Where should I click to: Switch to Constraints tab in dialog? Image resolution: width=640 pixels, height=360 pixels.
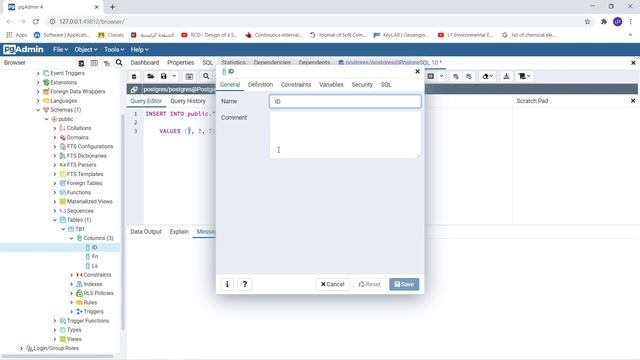tap(296, 84)
